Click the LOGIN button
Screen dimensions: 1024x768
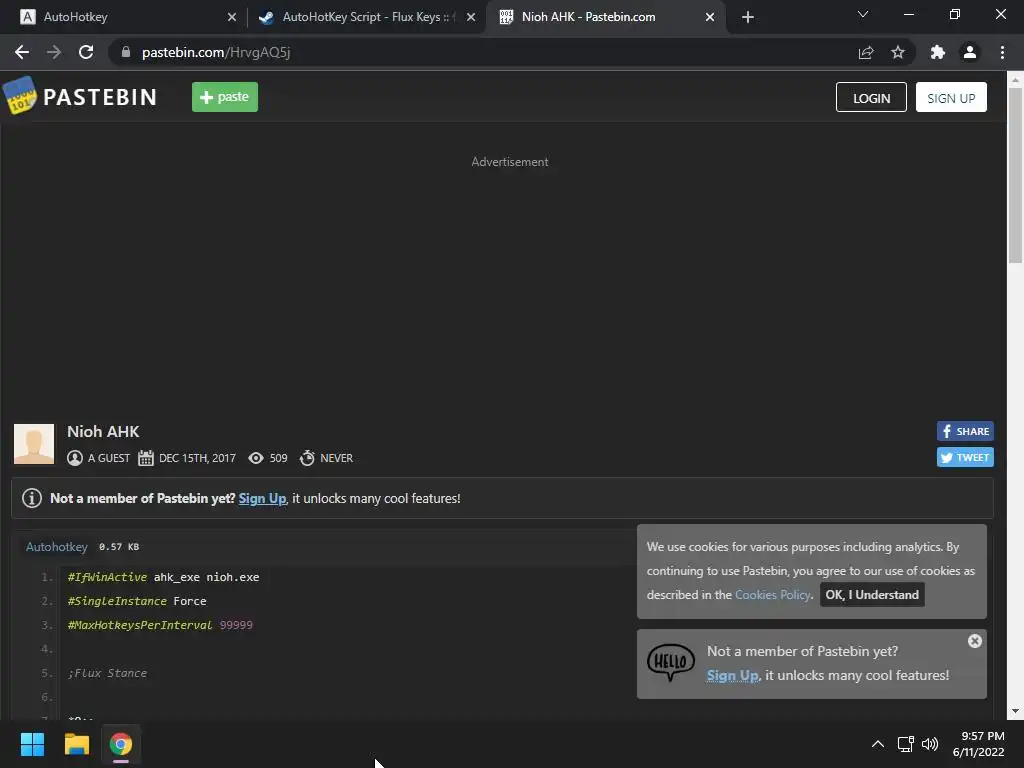click(871, 97)
